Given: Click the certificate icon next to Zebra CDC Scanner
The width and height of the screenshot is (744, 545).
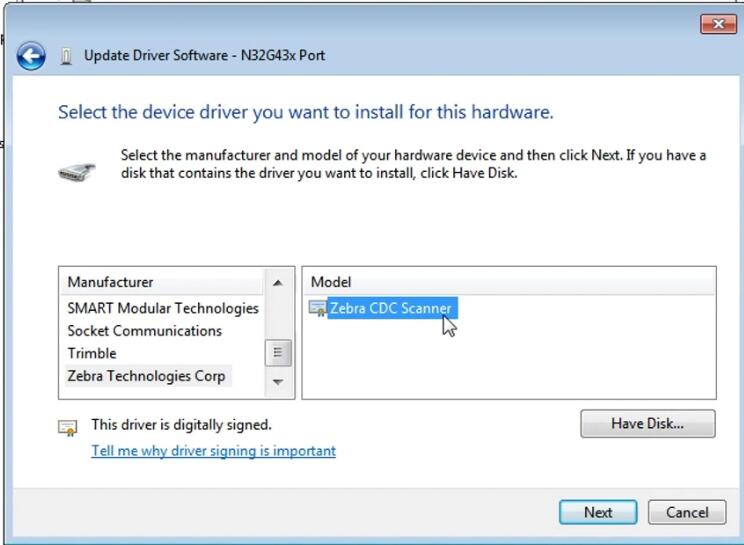Looking at the screenshot, I should [317, 308].
